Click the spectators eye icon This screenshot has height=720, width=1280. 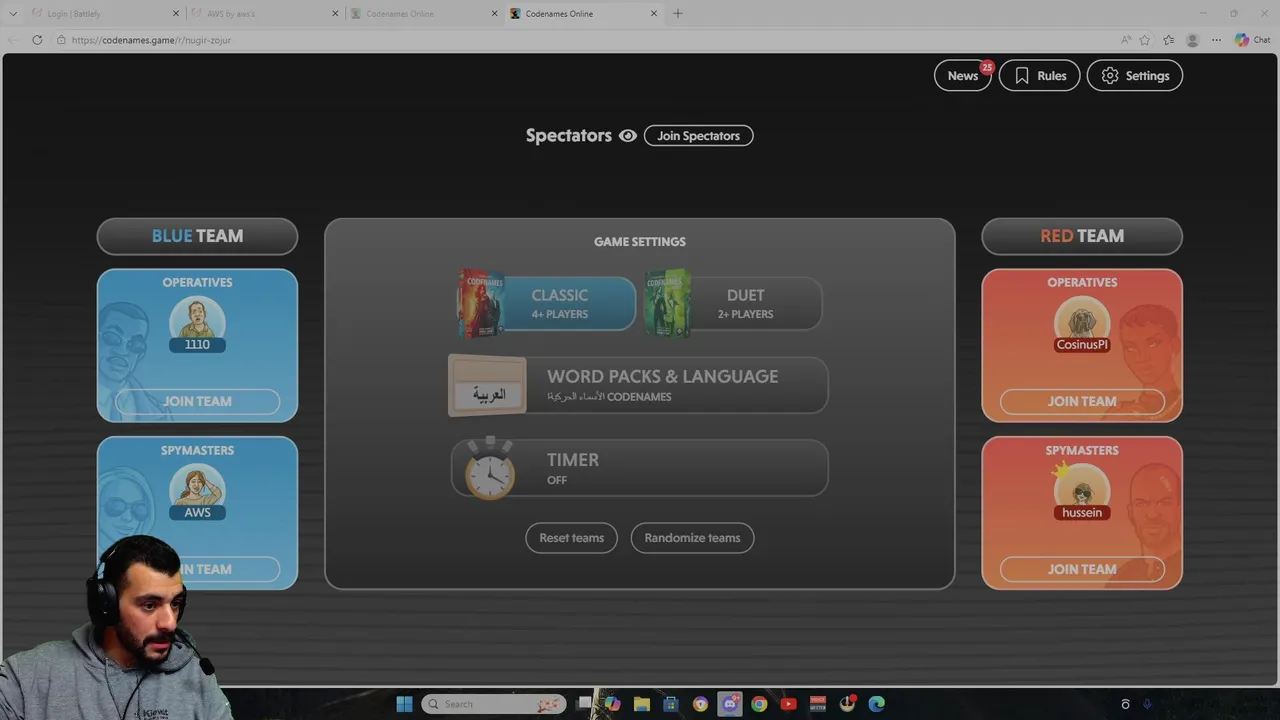point(628,136)
